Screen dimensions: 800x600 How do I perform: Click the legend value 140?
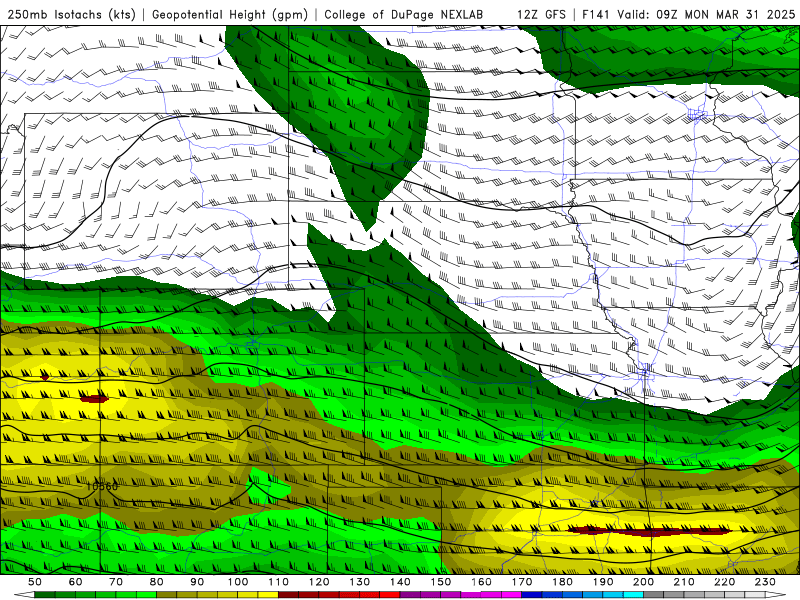click(x=401, y=582)
